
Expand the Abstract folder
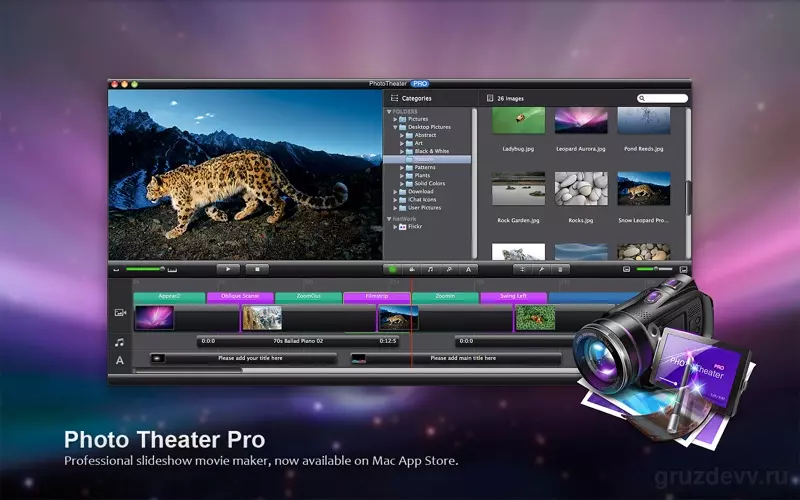click(402, 135)
